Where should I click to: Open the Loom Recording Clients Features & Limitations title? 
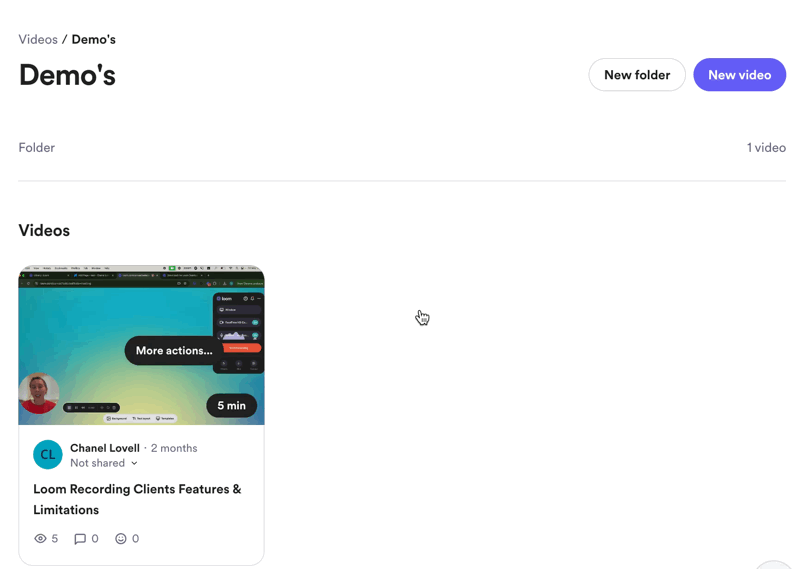click(x=137, y=500)
